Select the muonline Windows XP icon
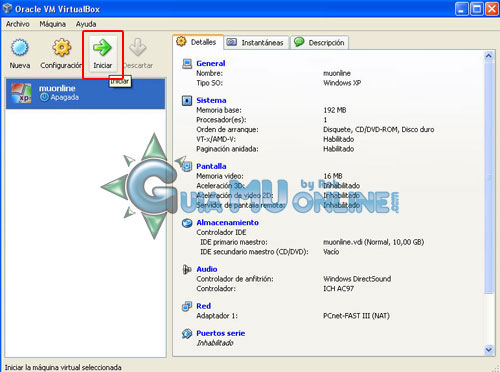The width and height of the screenshot is (500, 372). click(21, 93)
